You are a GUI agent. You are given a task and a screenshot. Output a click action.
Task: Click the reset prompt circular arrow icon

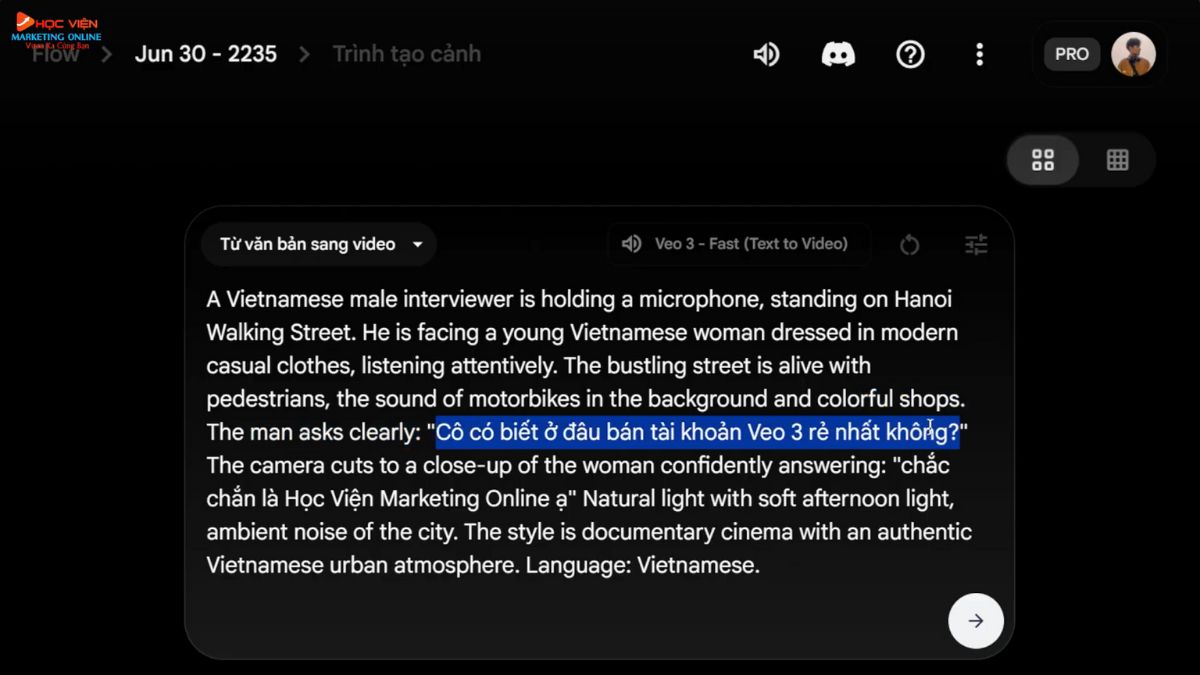(909, 245)
